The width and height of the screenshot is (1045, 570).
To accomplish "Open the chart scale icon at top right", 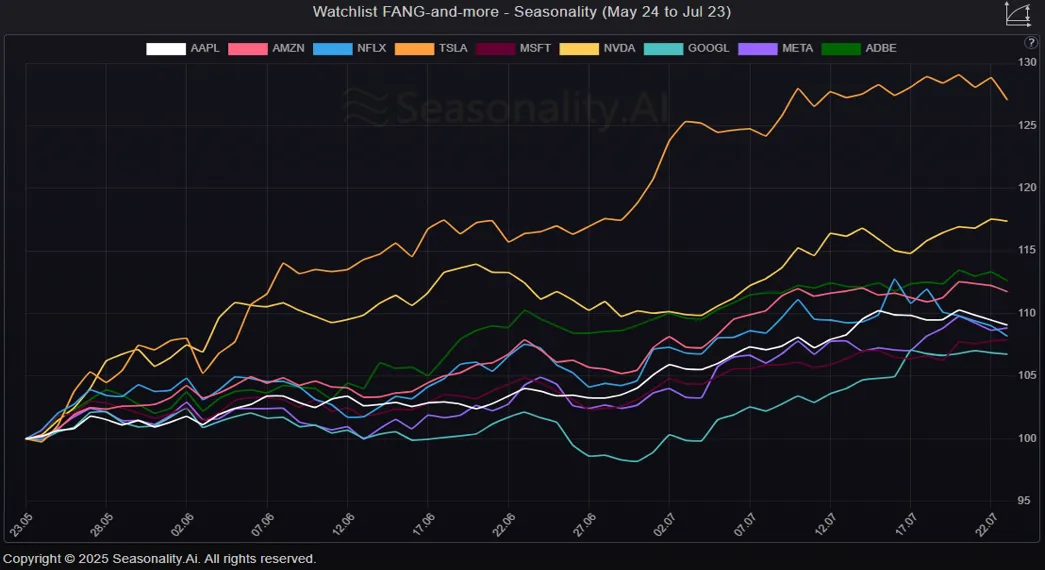I will point(1018,14).
